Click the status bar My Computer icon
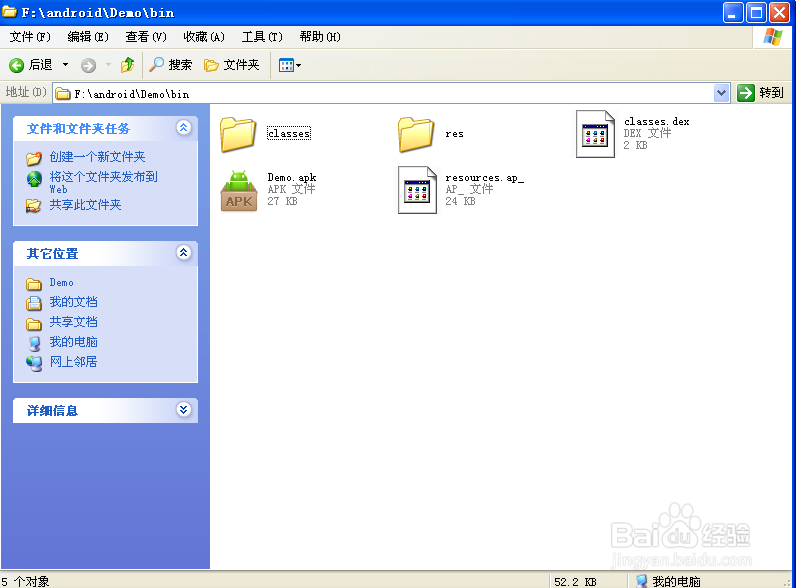This screenshot has width=796, height=588. [642, 581]
